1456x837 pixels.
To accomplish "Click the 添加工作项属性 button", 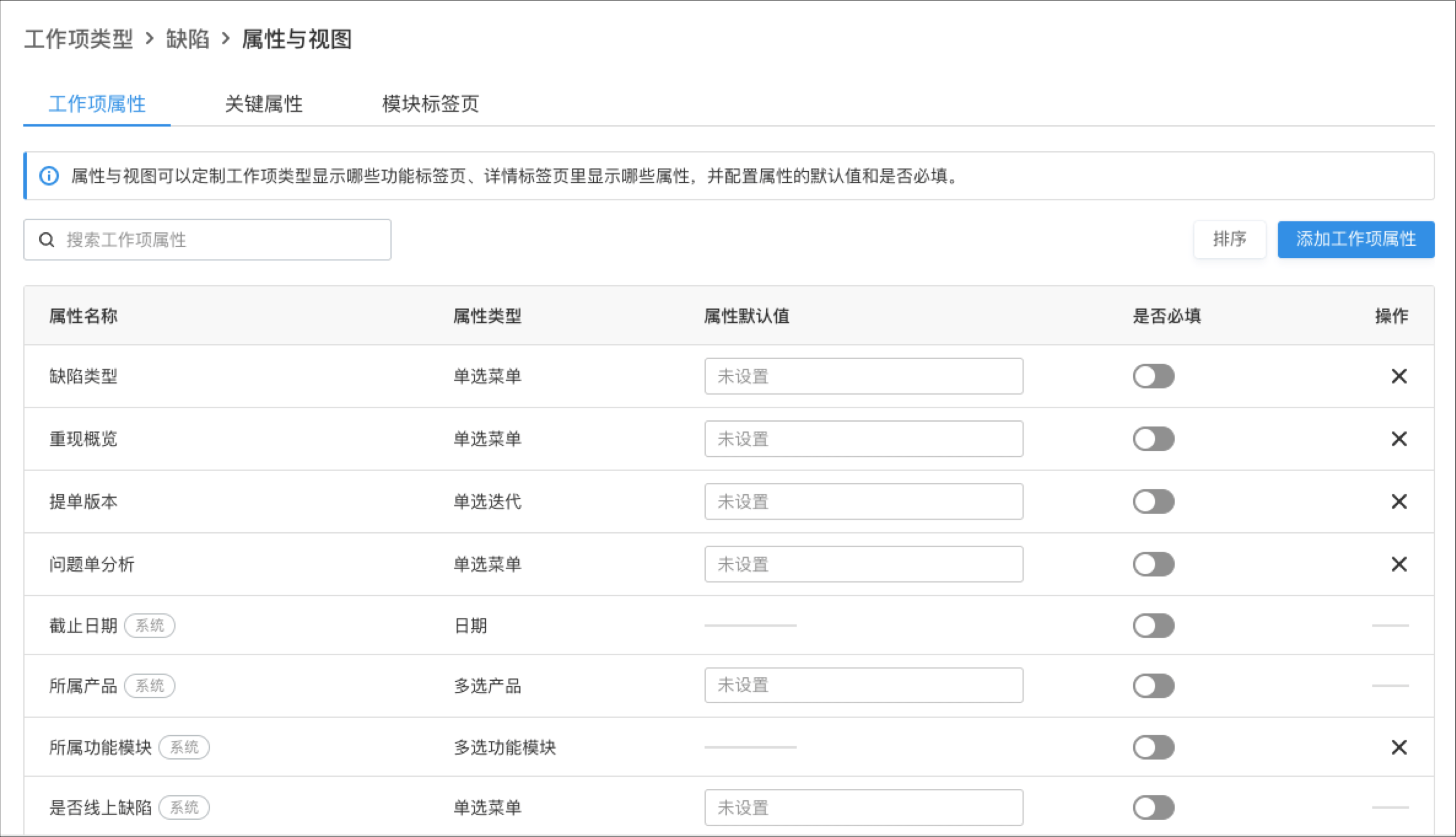I will (x=1355, y=239).
